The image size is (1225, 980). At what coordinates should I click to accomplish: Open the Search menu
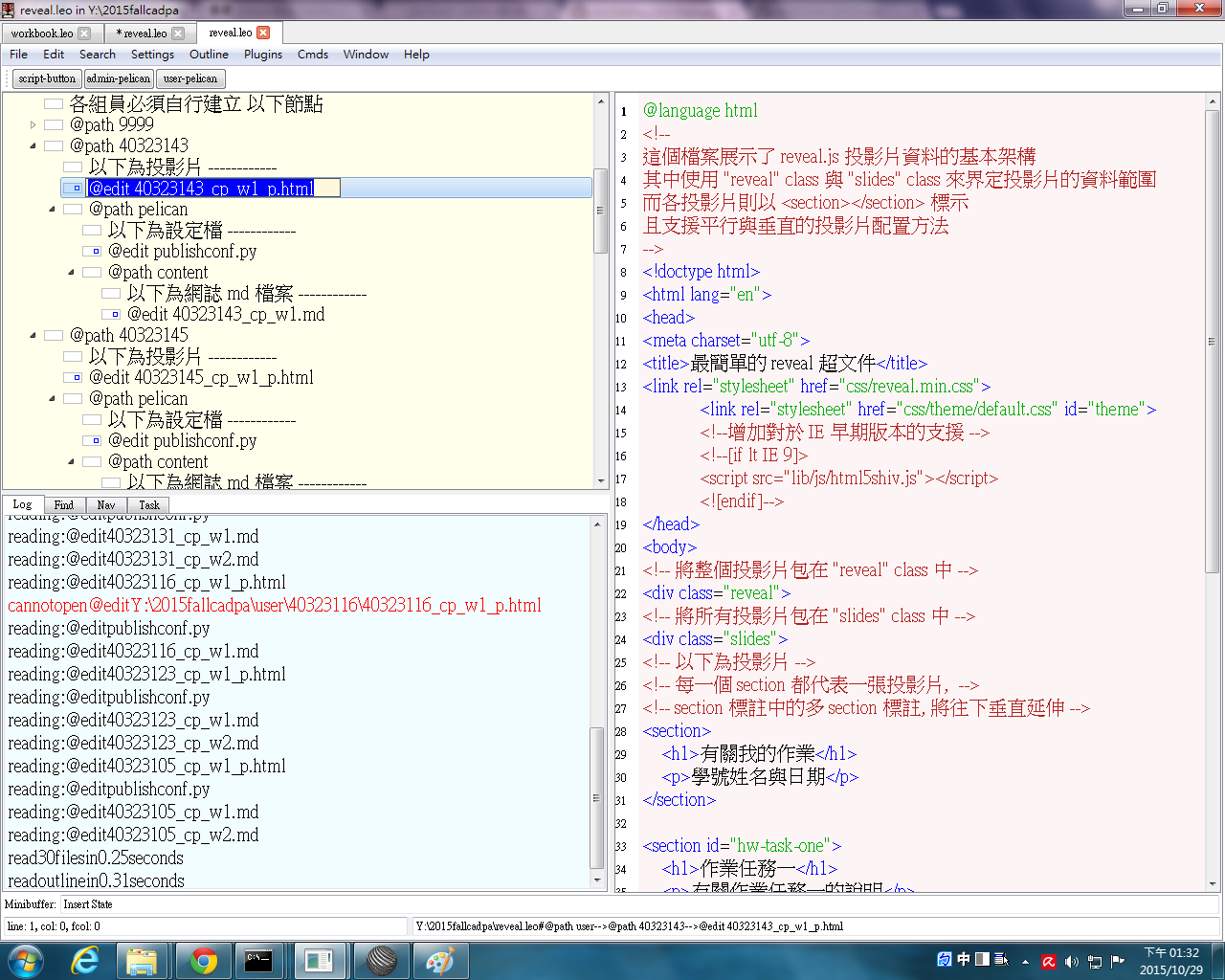98,55
